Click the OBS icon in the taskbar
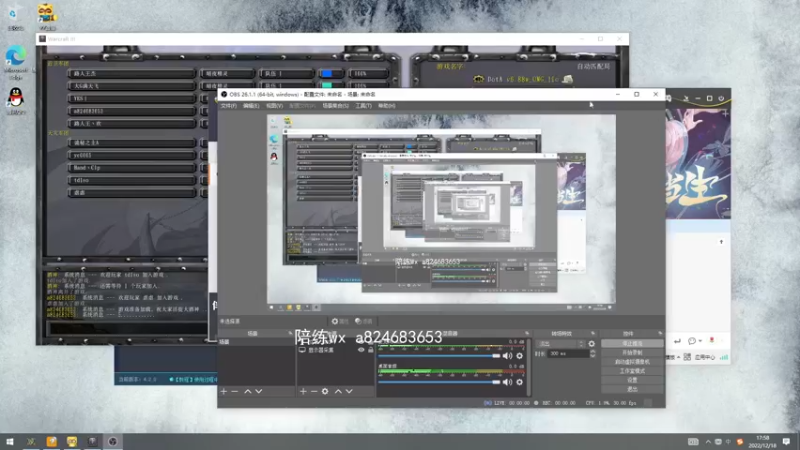Viewport: 800px width, 450px height. point(113,441)
